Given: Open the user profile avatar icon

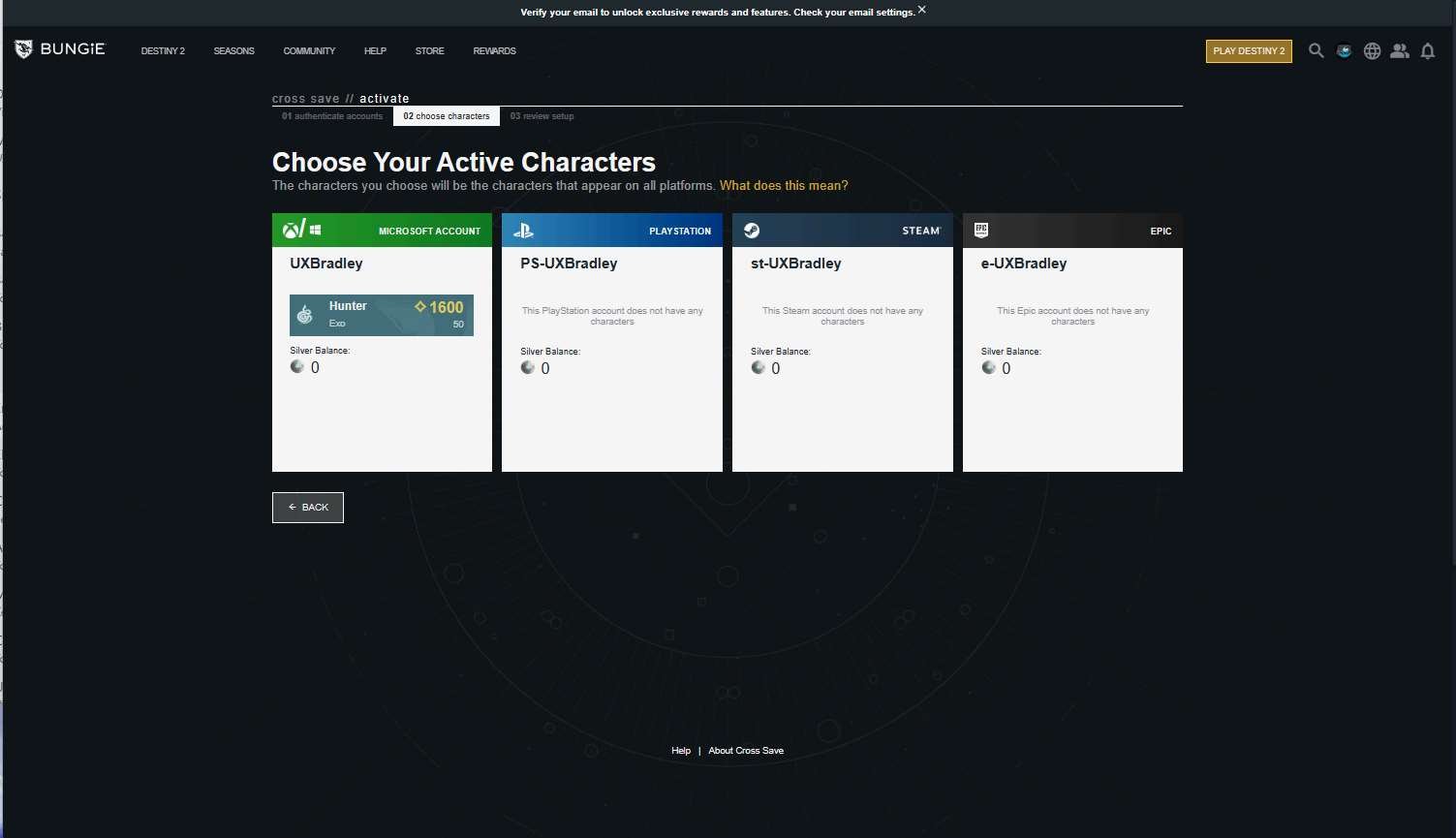Looking at the screenshot, I should click(x=1344, y=50).
